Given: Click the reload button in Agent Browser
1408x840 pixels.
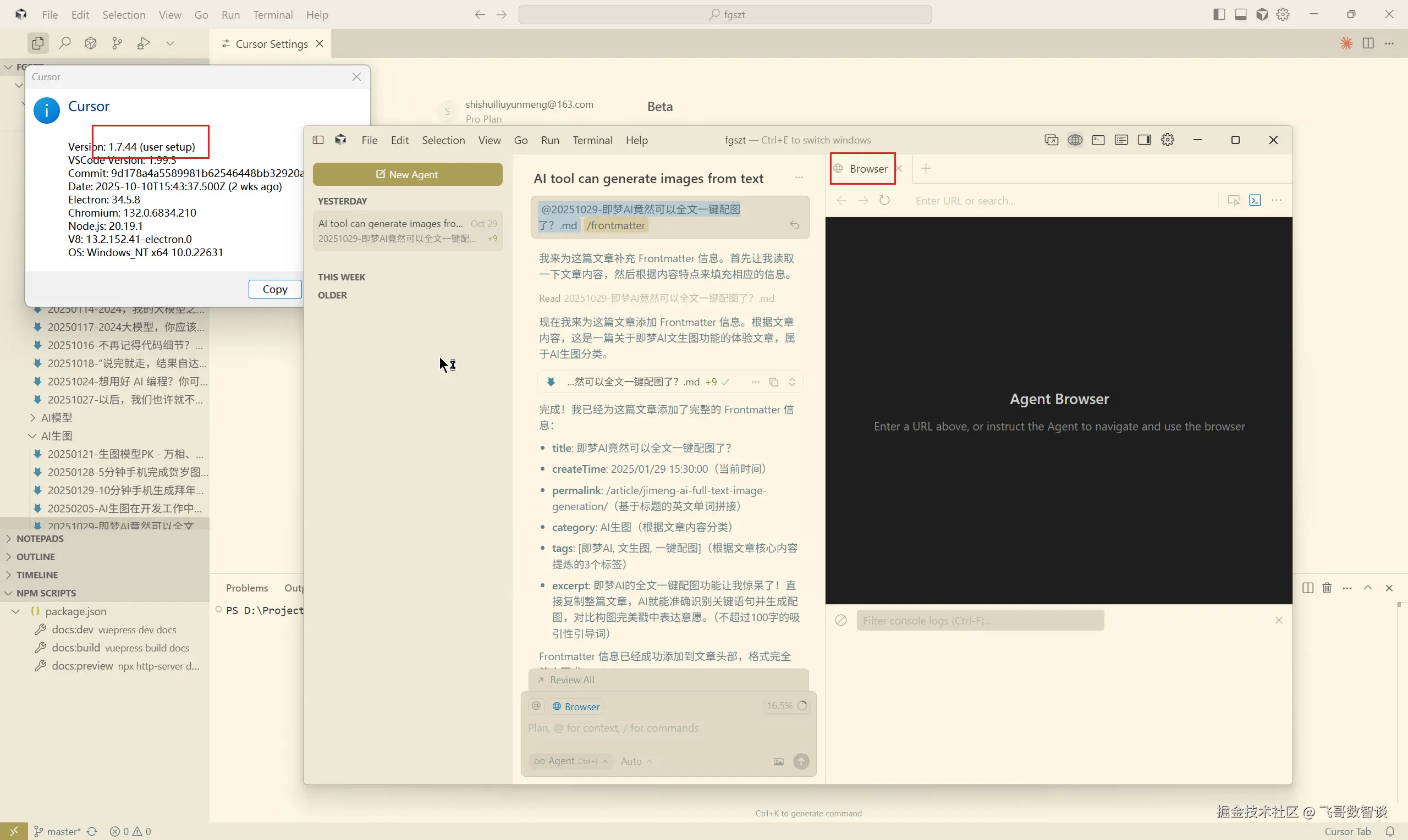Looking at the screenshot, I should [884, 200].
